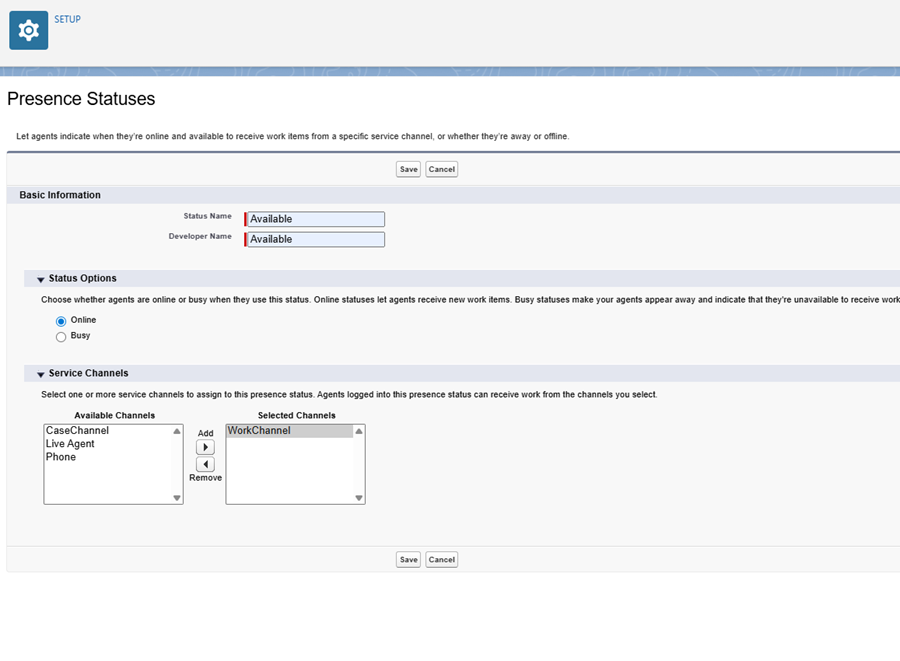Select CaseChannel in Available Channels
900x661 pixels.
[x=77, y=430]
